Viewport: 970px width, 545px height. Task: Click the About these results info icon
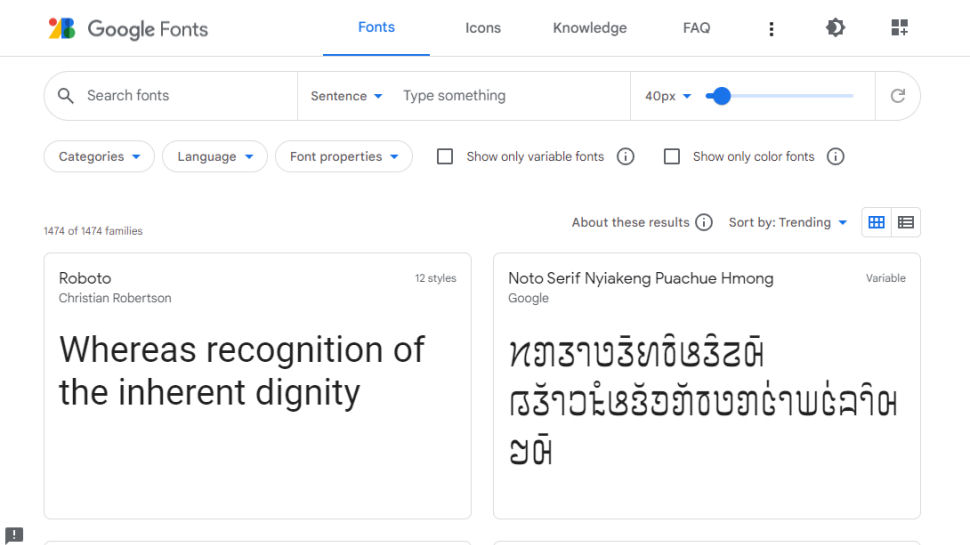(x=704, y=222)
